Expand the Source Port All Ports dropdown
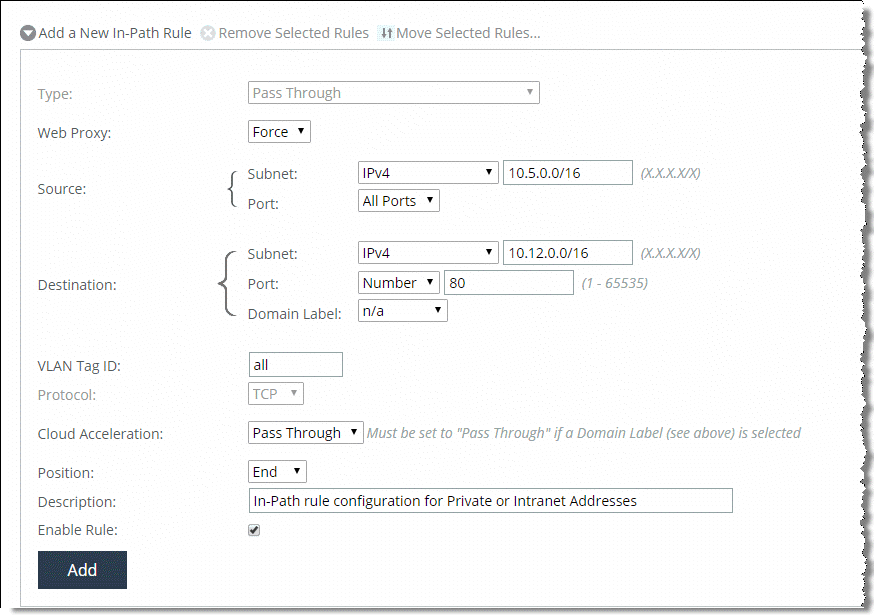 399,201
